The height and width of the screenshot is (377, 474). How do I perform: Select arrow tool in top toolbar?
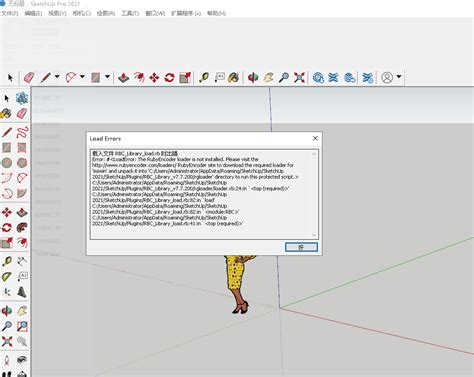10,78
